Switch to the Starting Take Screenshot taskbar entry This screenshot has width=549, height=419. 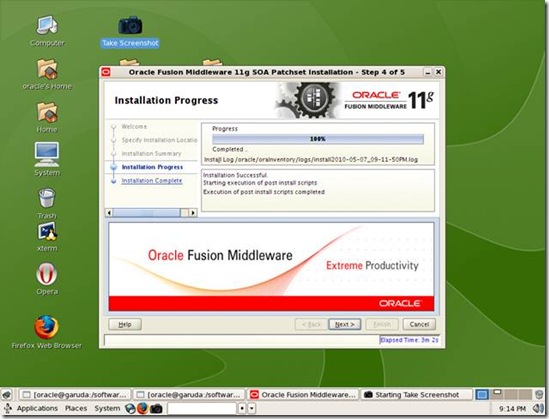tap(416, 395)
